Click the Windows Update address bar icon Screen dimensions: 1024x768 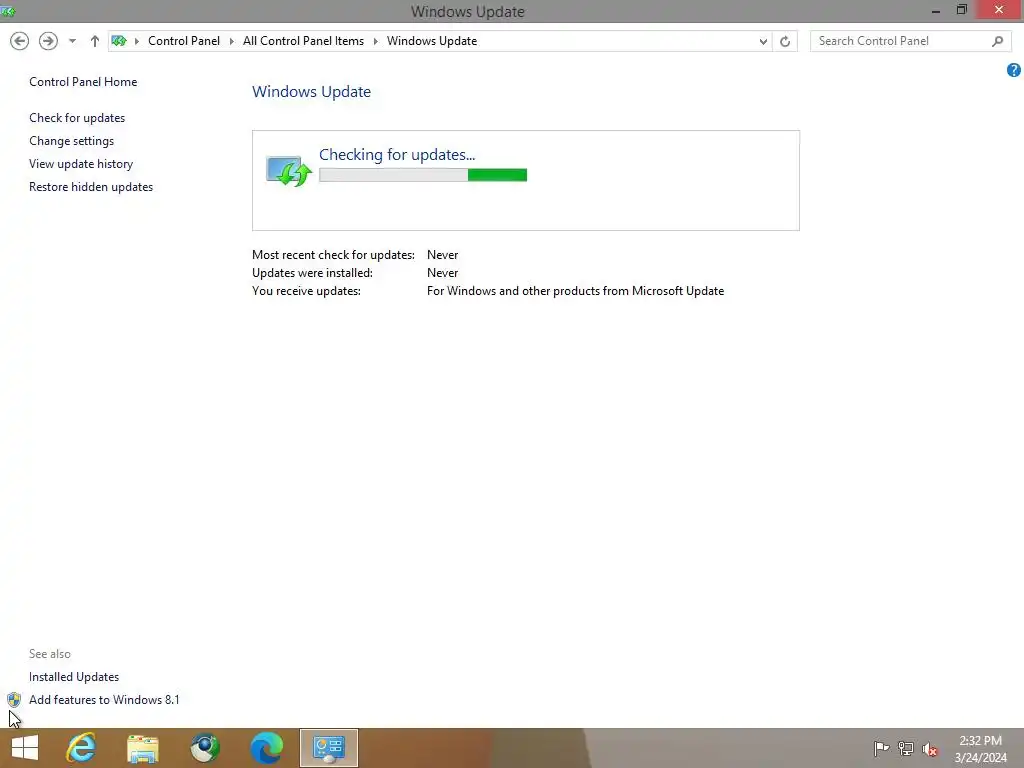[119, 41]
